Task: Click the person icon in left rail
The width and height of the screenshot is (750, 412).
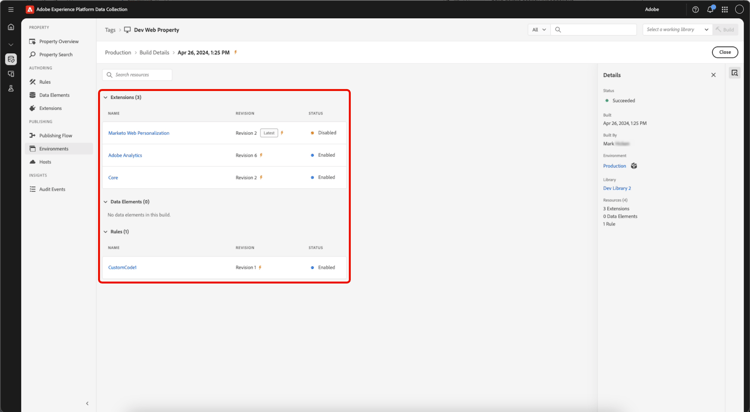Action: click(x=11, y=89)
